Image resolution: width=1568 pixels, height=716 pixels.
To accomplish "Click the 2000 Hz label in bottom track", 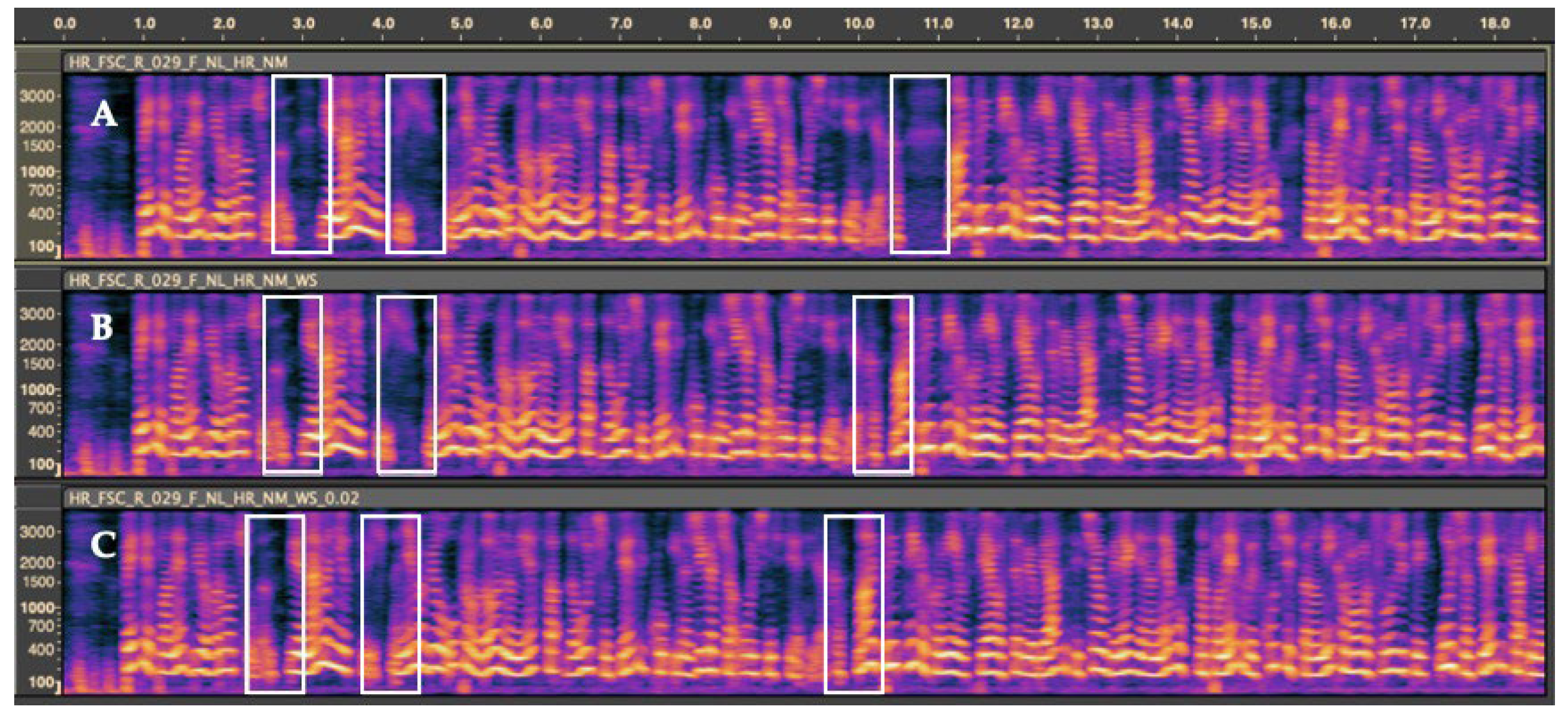I will coord(37,563).
